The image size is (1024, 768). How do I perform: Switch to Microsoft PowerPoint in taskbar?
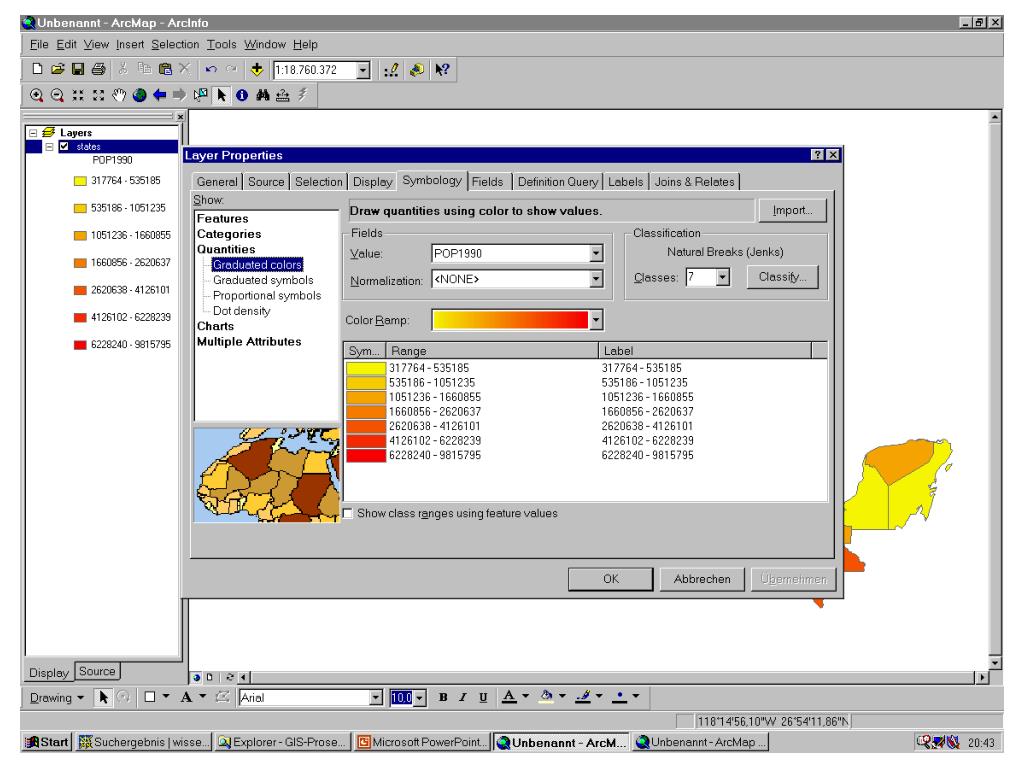pyautogui.click(x=421, y=742)
